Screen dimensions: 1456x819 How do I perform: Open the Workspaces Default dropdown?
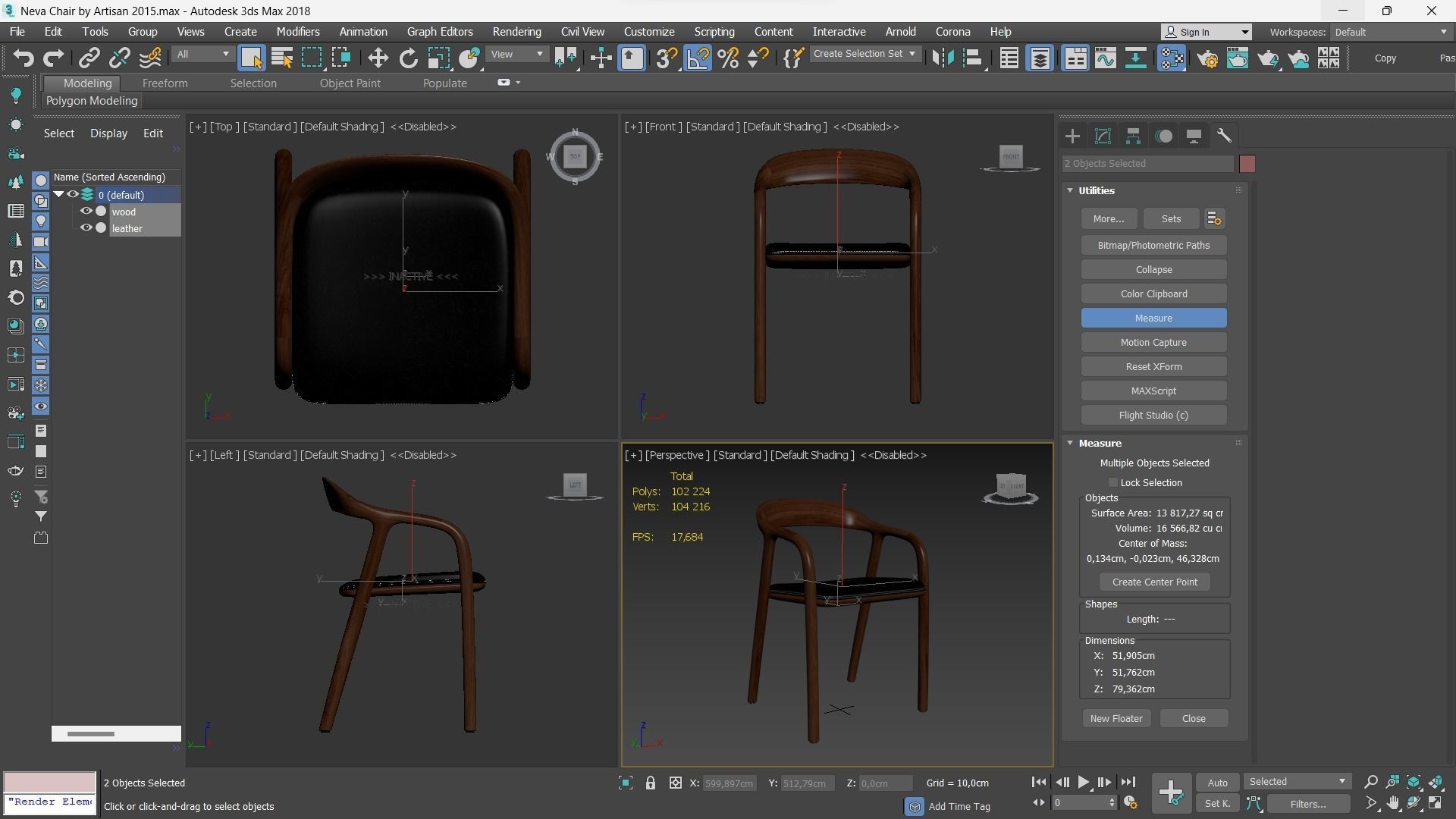pyautogui.click(x=1391, y=32)
